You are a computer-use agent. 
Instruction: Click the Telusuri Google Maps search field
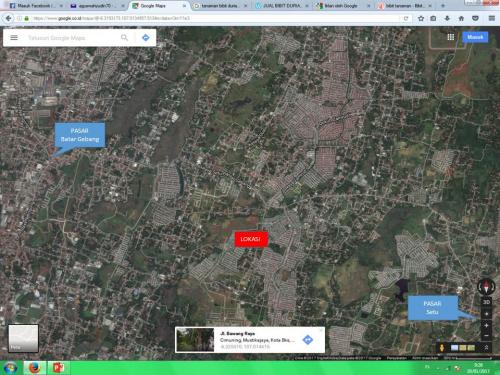click(x=72, y=38)
